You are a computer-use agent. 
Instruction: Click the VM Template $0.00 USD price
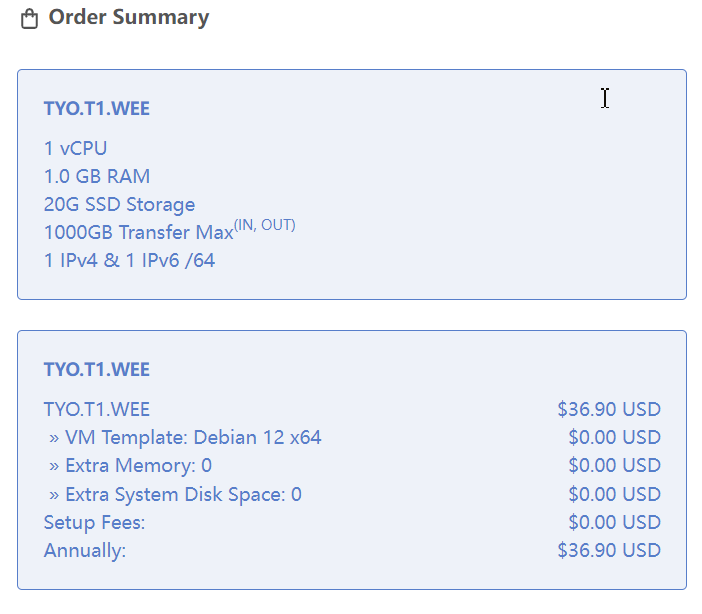point(614,438)
